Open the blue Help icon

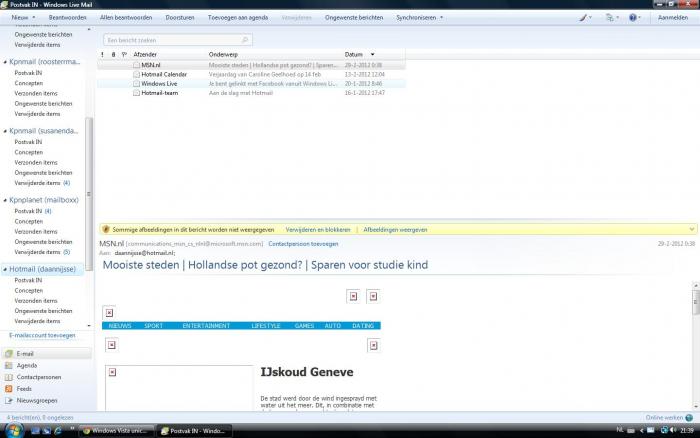tap(633, 18)
